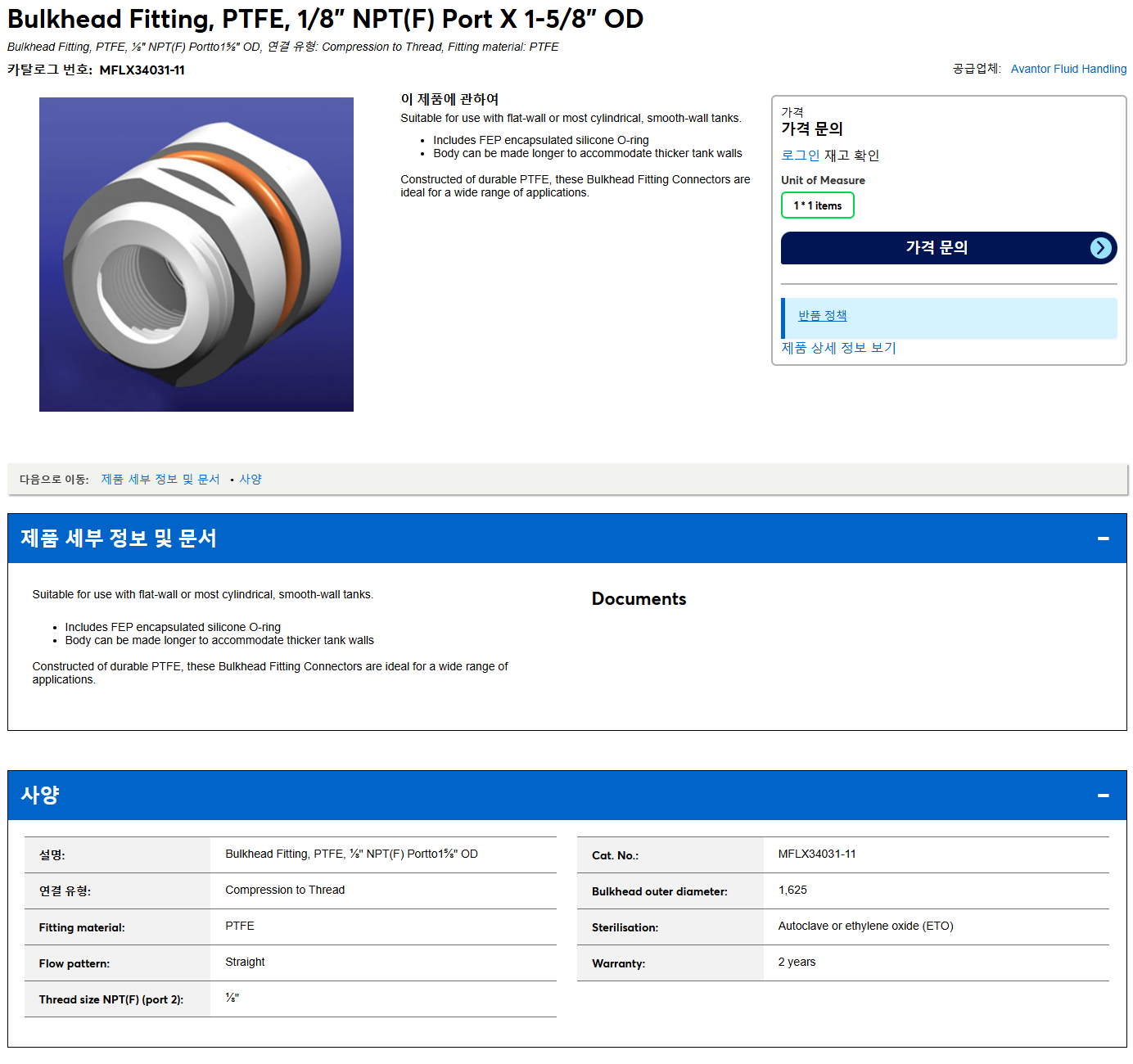Open the 반품 정책 return policy link
Screen dimensions: 1133x1064
tap(822, 316)
